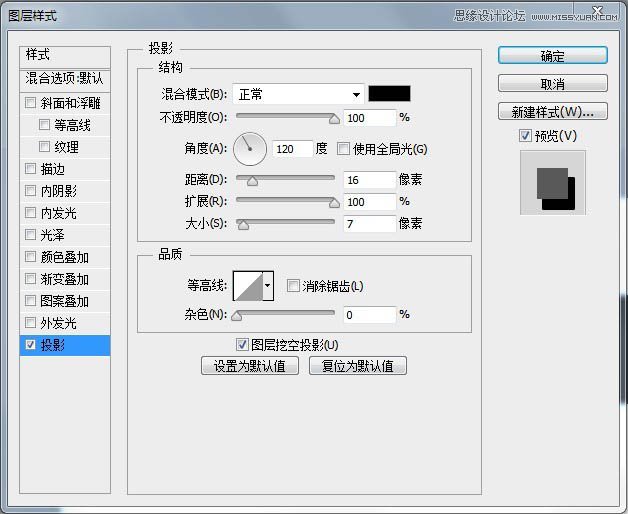Viewport: 628px width, 514px height.
Task: Open the 外发光 outer glow settings
Action: pyautogui.click(x=58, y=323)
